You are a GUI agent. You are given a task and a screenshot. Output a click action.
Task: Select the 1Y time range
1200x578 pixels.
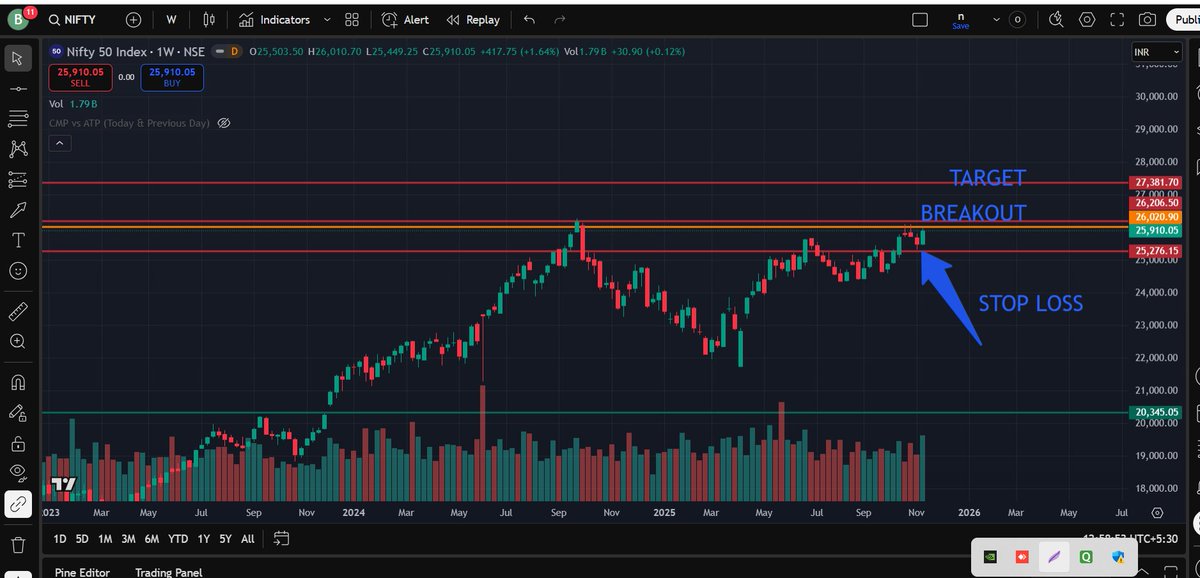click(204, 539)
